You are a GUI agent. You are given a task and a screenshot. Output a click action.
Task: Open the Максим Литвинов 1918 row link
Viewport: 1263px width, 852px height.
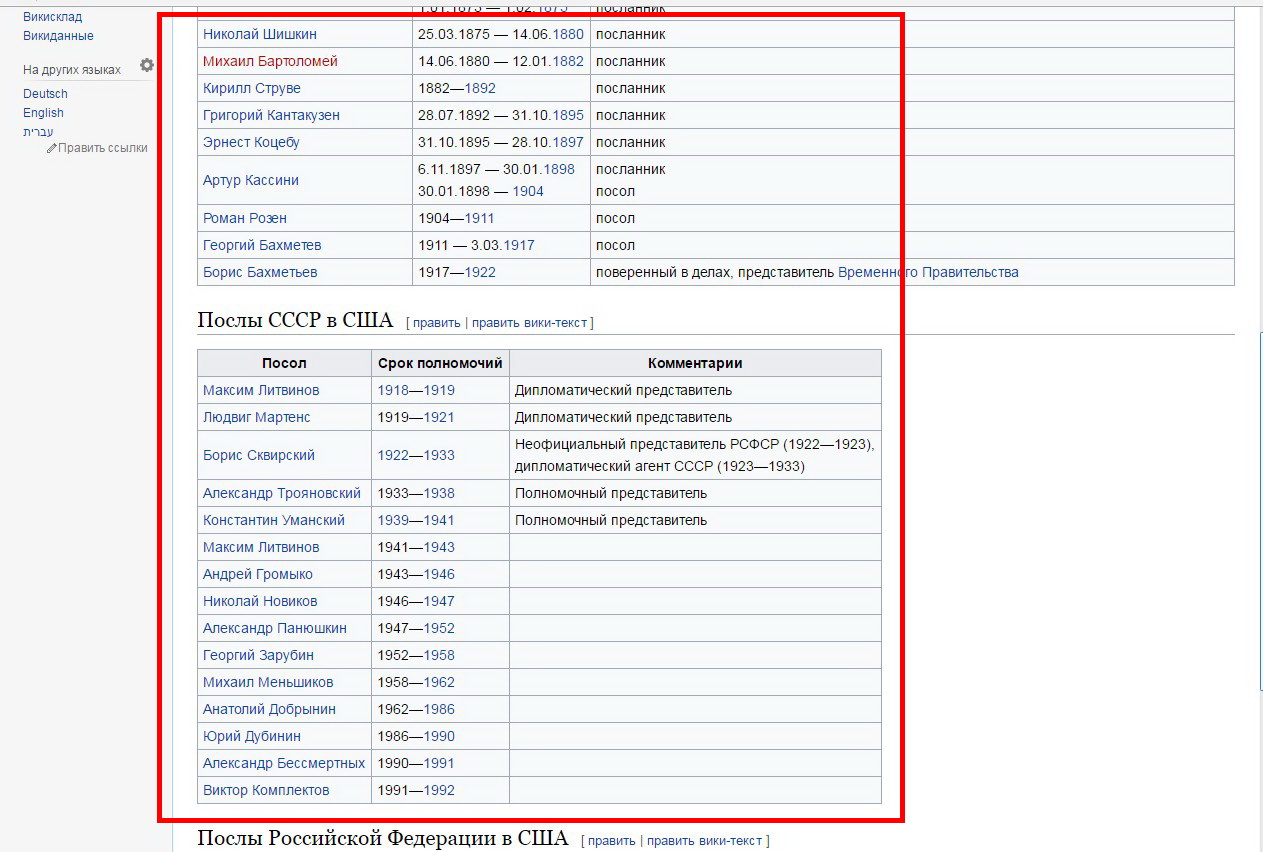pyautogui.click(x=261, y=390)
